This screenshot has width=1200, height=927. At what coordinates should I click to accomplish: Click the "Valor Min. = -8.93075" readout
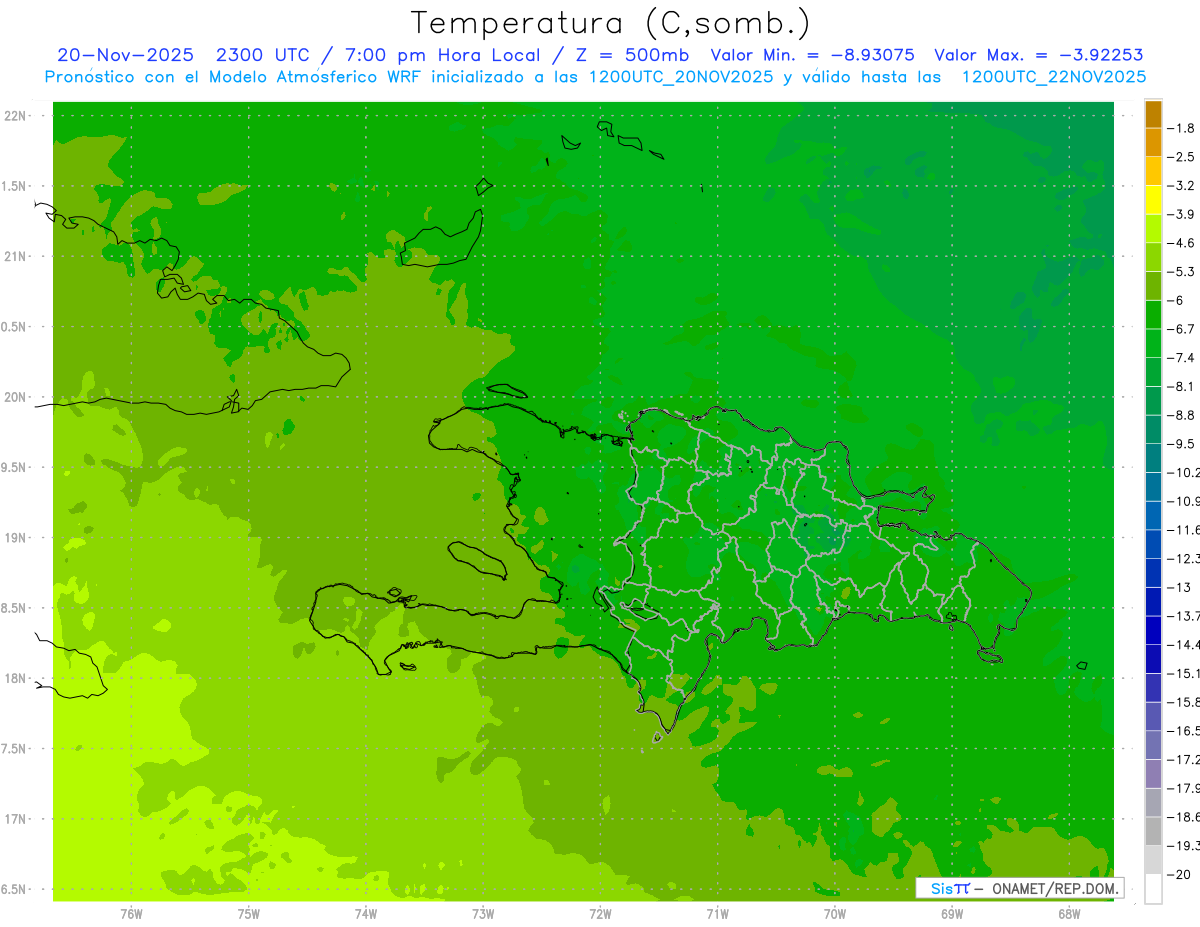pos(812,55)
